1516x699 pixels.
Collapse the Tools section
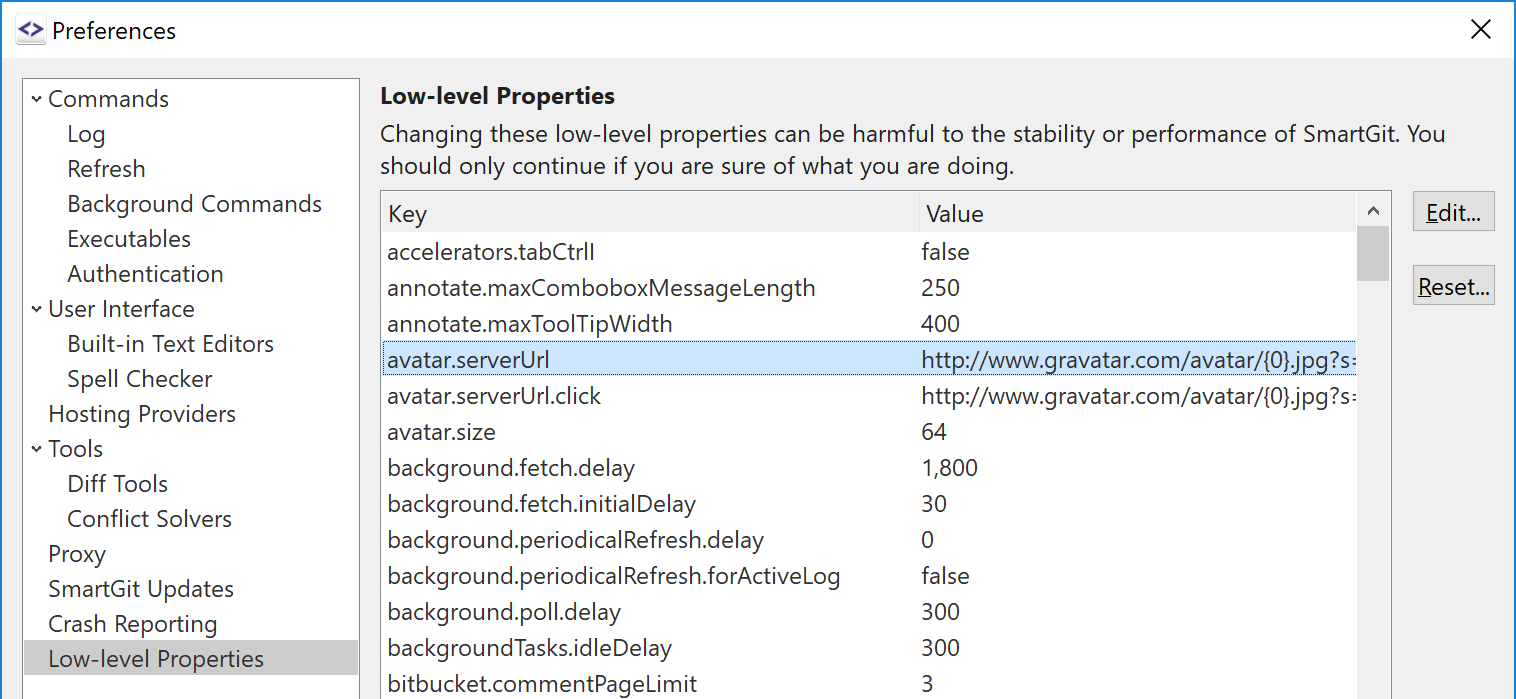[x=37, y=448]
